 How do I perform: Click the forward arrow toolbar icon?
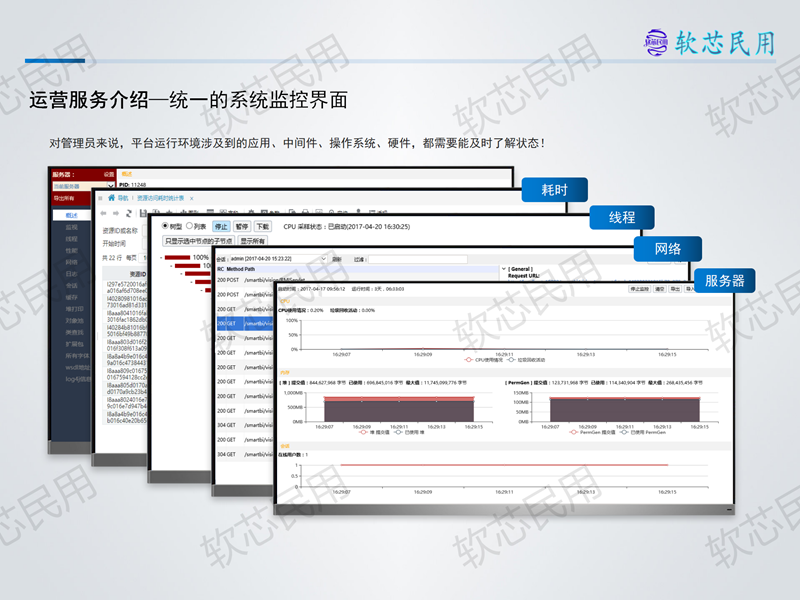116,213
